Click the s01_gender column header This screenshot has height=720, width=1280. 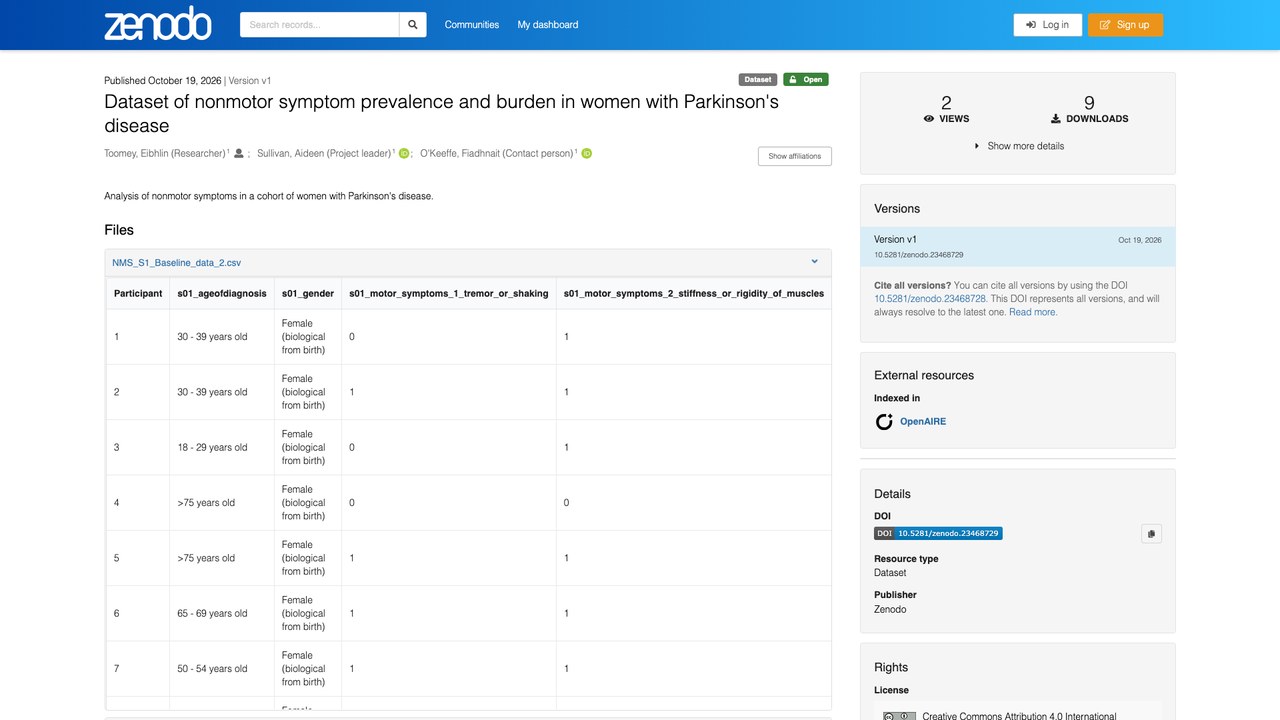308,294
